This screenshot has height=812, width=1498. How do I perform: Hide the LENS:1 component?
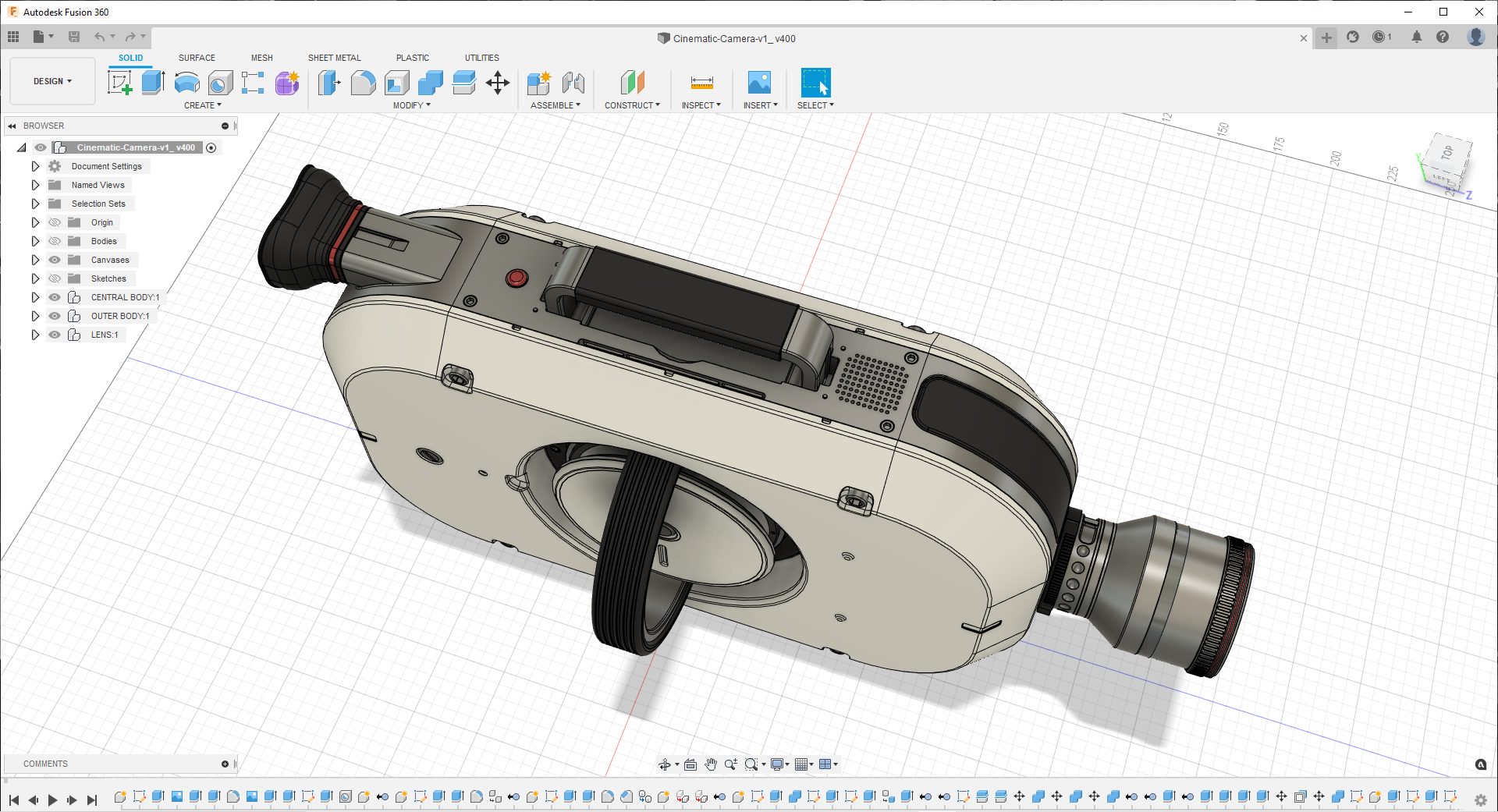coord(55,335)
